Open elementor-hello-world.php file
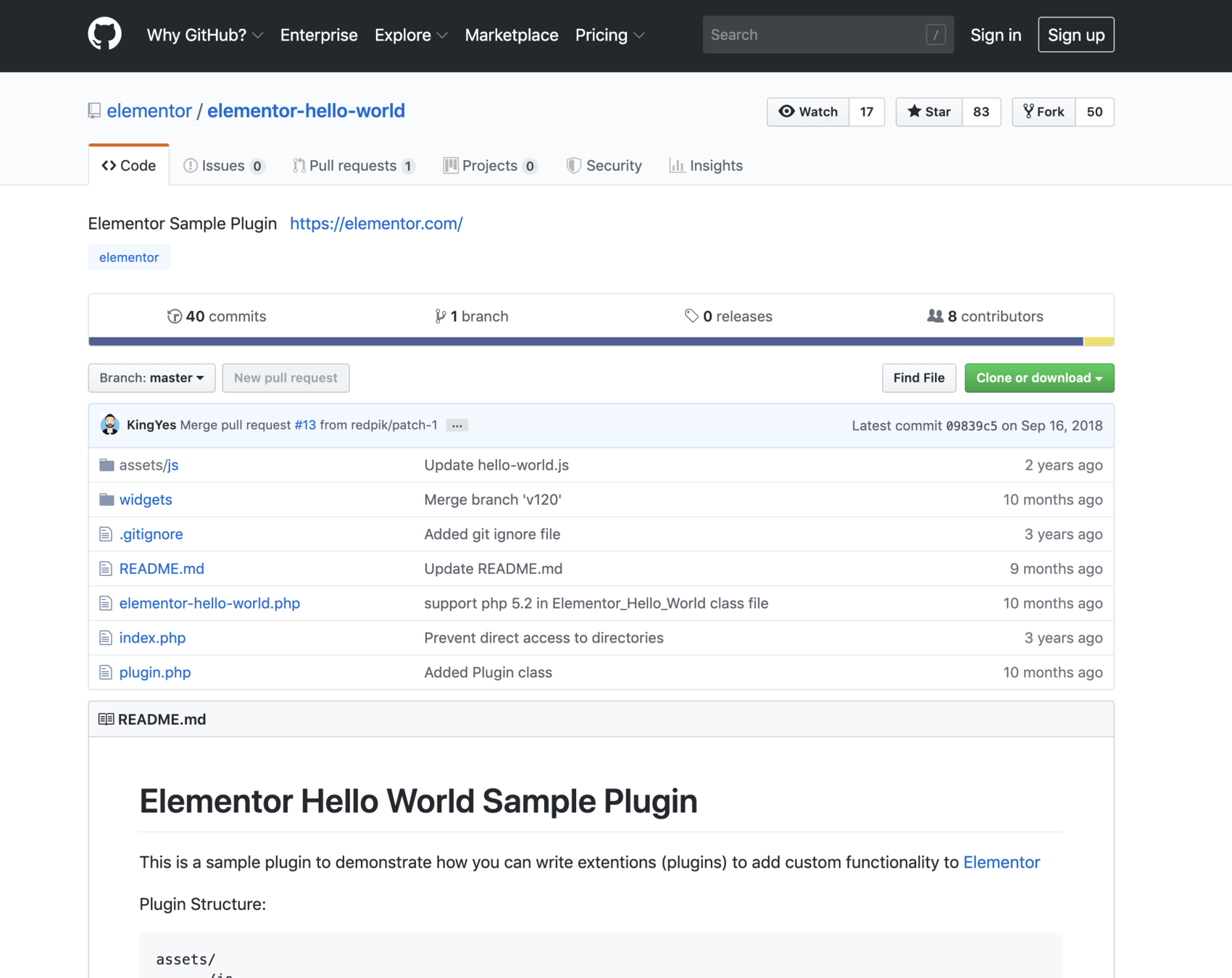The image size is (1232, 978). coord(209,603)
